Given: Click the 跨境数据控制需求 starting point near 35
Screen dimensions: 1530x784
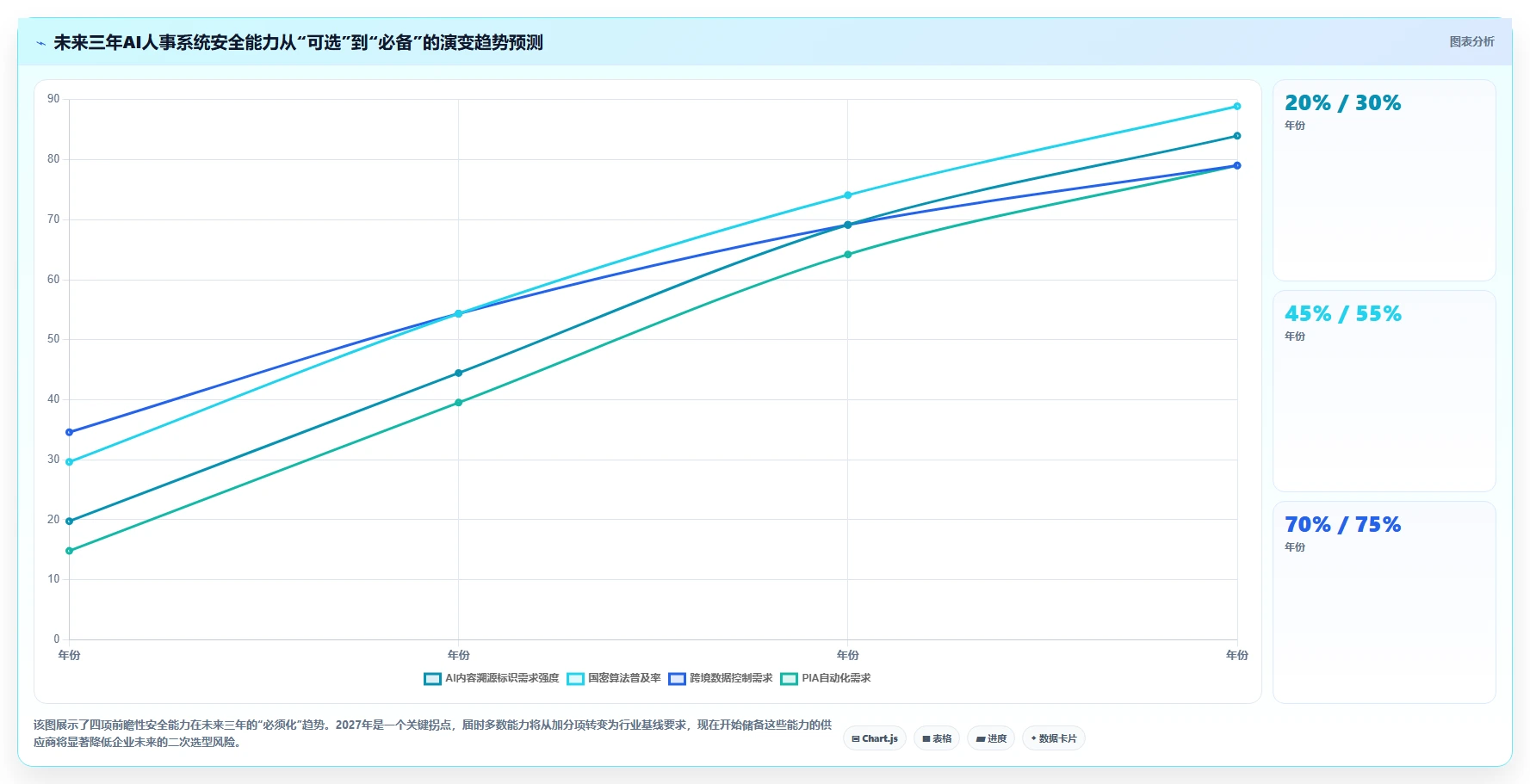Looking at the screenshot, I should 70,433.
